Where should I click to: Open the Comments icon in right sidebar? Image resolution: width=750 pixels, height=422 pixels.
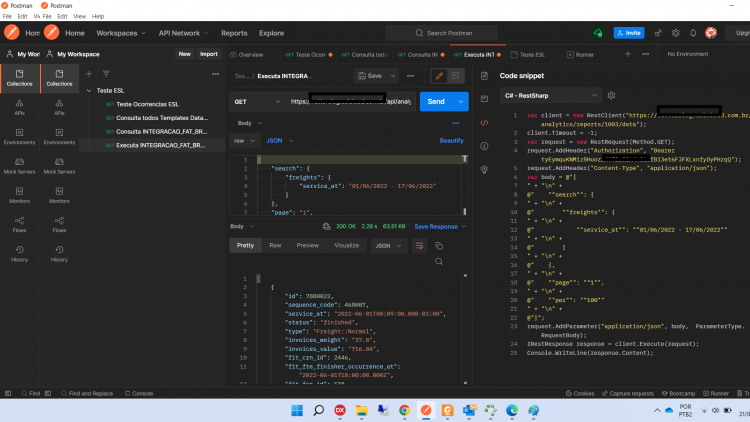[x=484, y=99]
